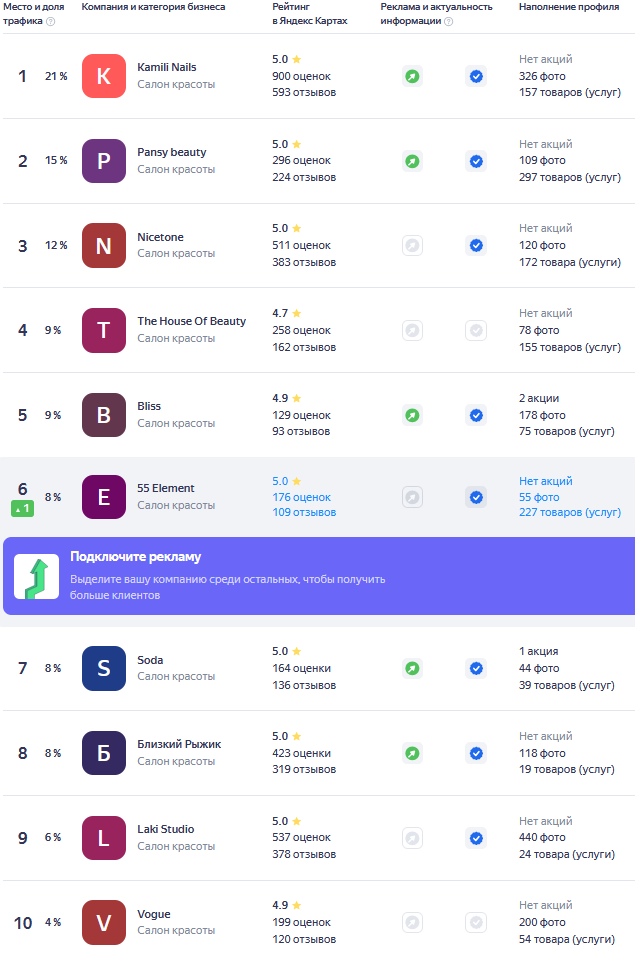Click grey advertising icon for Nicetone
Viewport: 635px width, 960px height.
412,246
